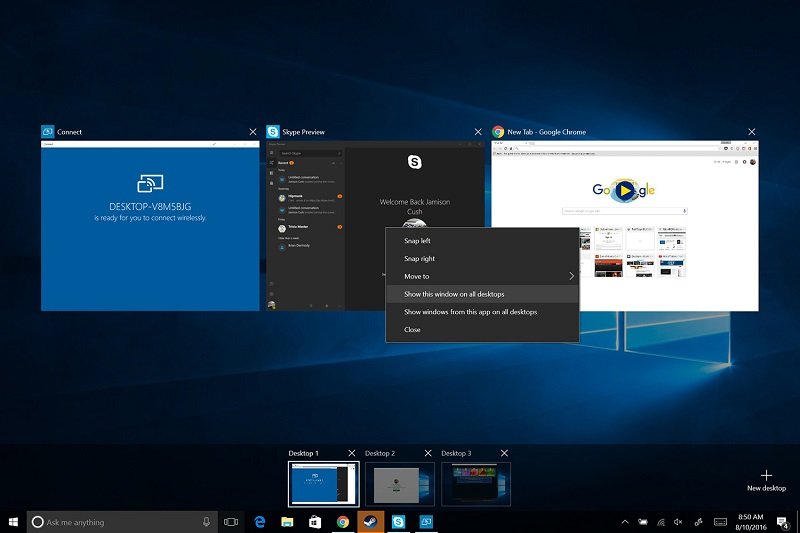
Task: Click the New desktop button
Action: (x=766, y=480)
